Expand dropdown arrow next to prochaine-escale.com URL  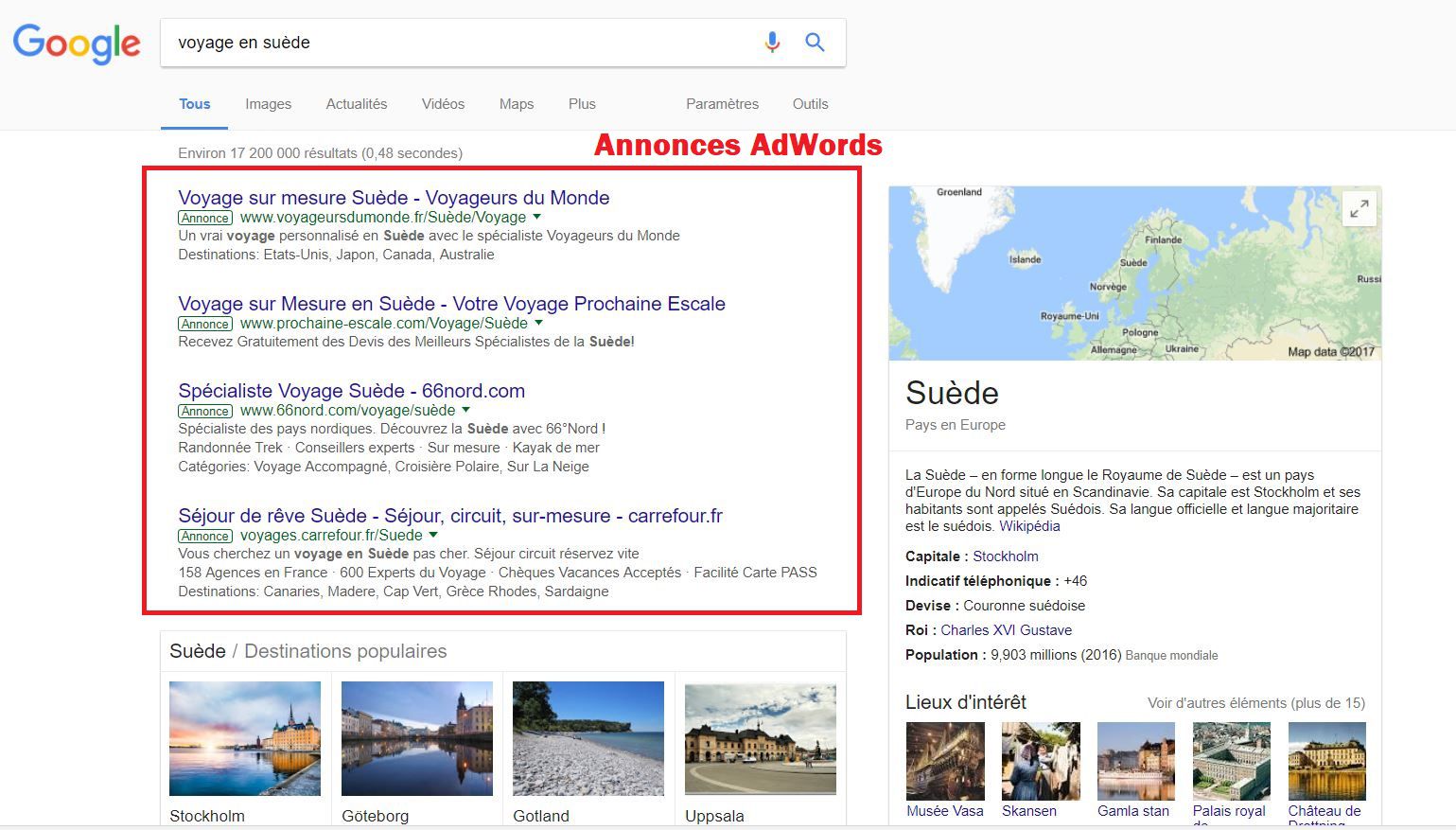click(x=538, y=323)
